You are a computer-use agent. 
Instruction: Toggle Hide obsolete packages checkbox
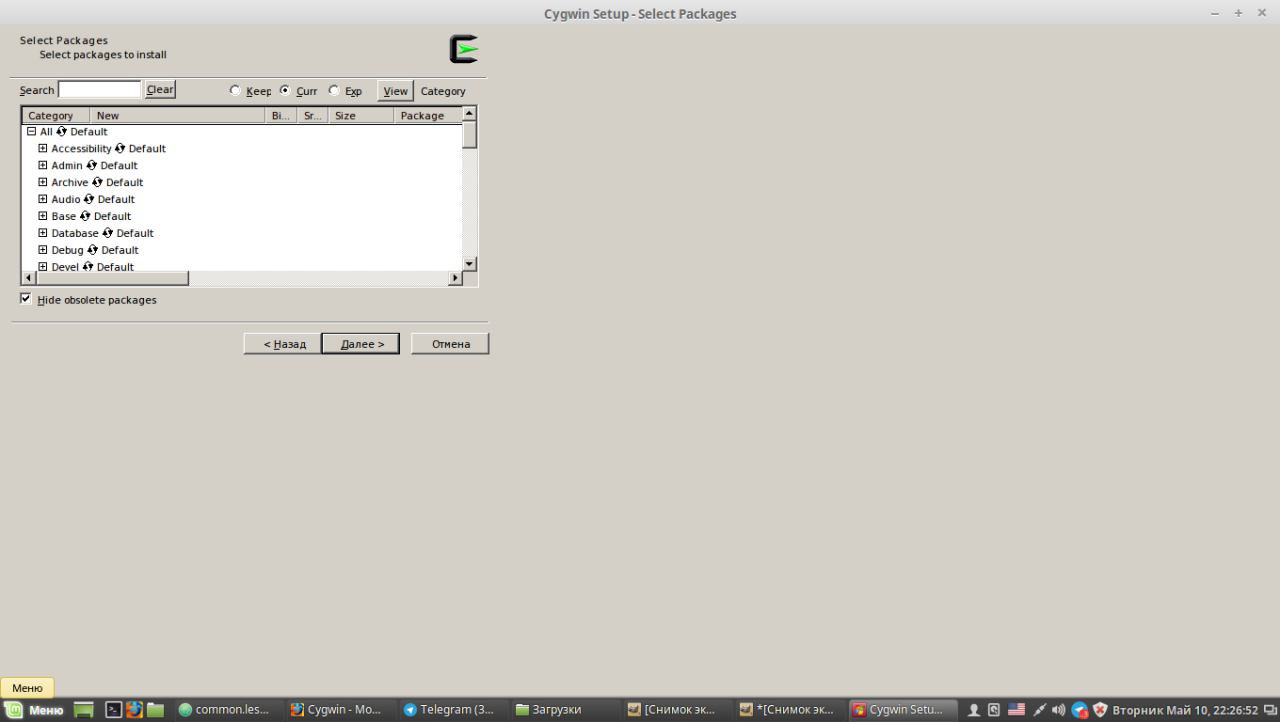pos(26,299)
